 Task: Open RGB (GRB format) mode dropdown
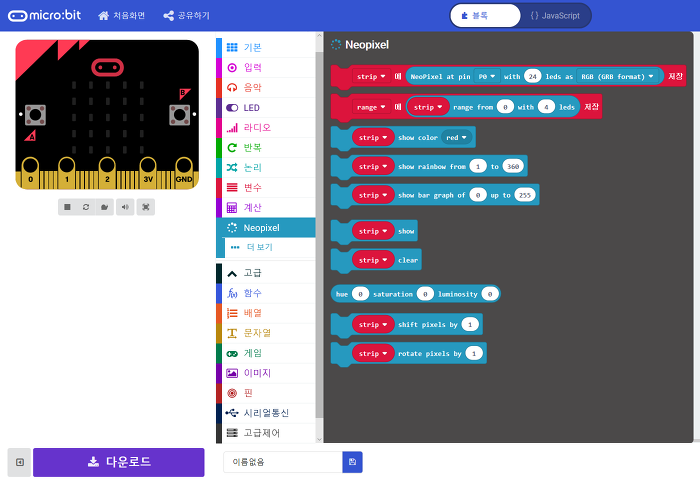coord(617,76)
